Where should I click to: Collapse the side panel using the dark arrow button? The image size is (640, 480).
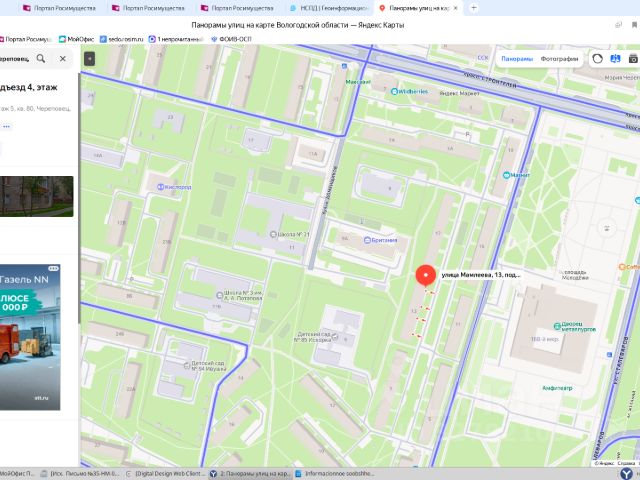[x=89, y=59]
